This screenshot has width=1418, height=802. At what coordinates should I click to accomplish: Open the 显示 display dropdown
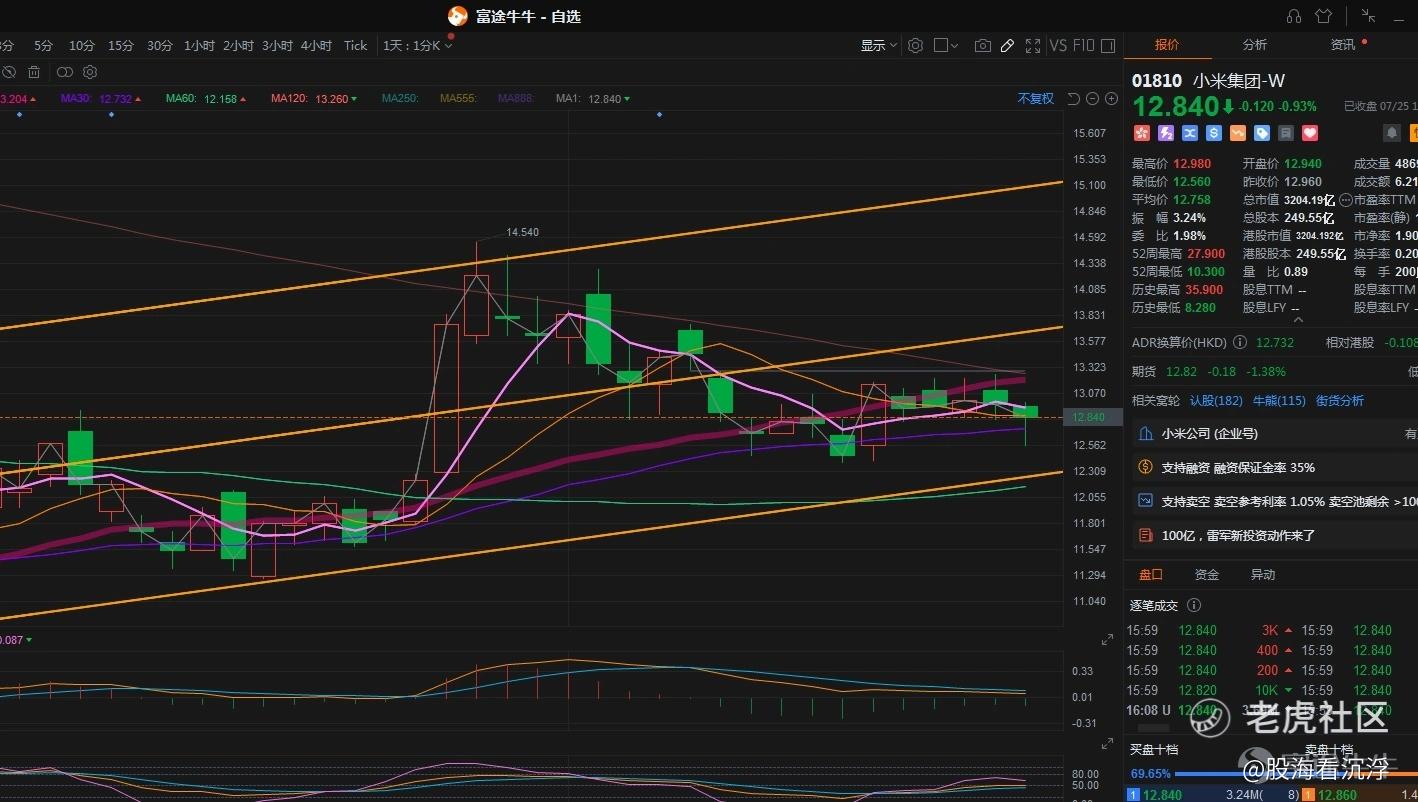click(879, 45)
